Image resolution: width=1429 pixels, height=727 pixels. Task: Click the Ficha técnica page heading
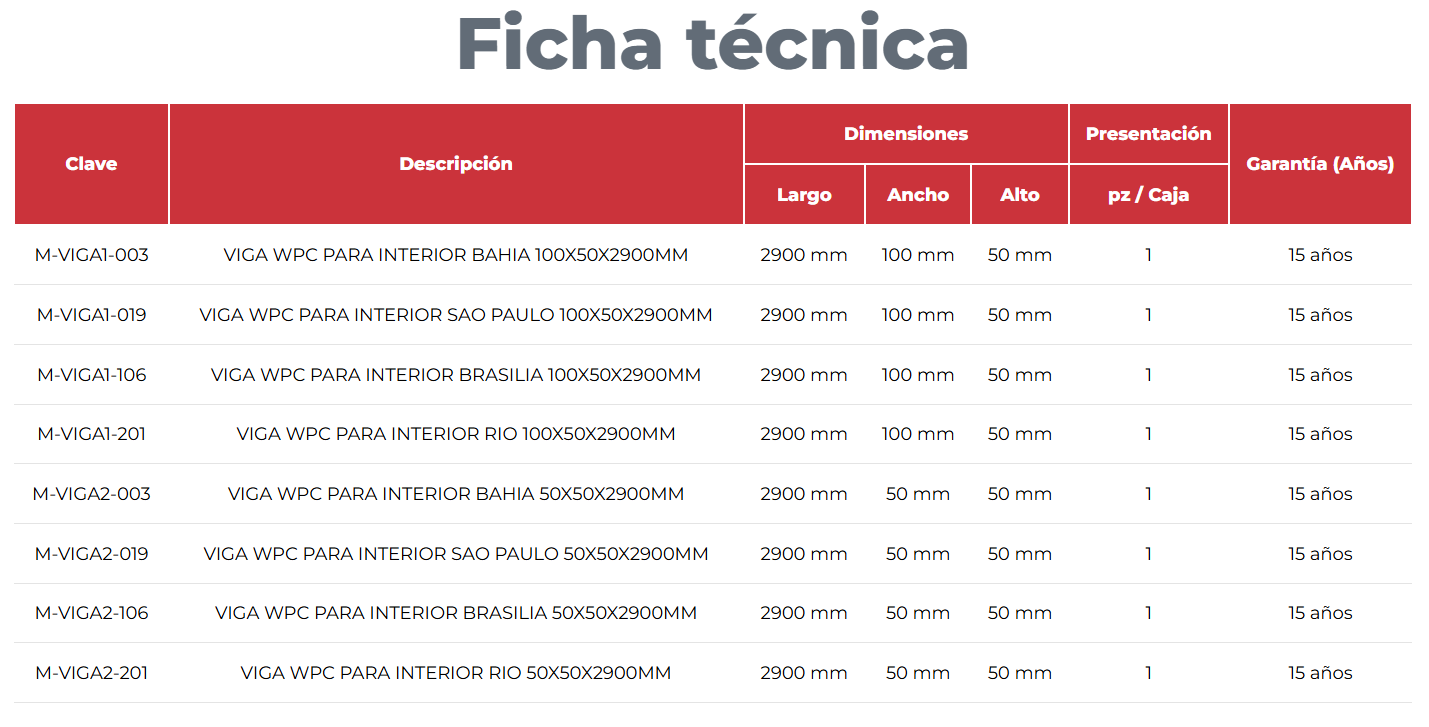(713, 44)
